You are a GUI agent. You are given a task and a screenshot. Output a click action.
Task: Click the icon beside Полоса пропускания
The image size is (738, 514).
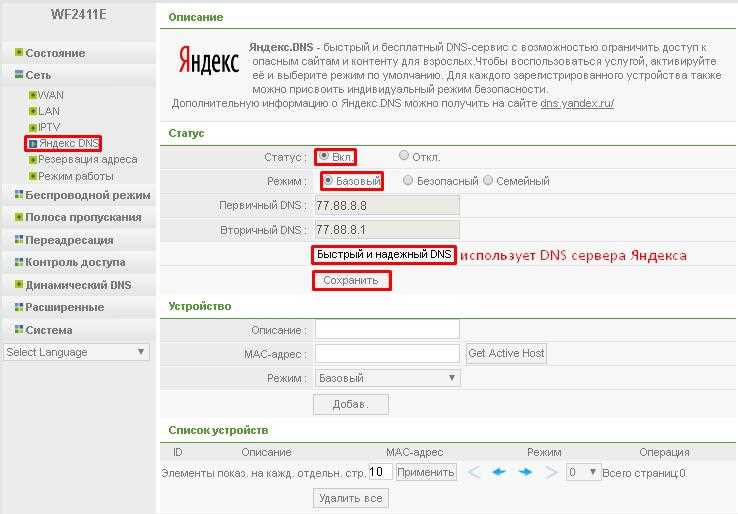(x=19, y=217)
